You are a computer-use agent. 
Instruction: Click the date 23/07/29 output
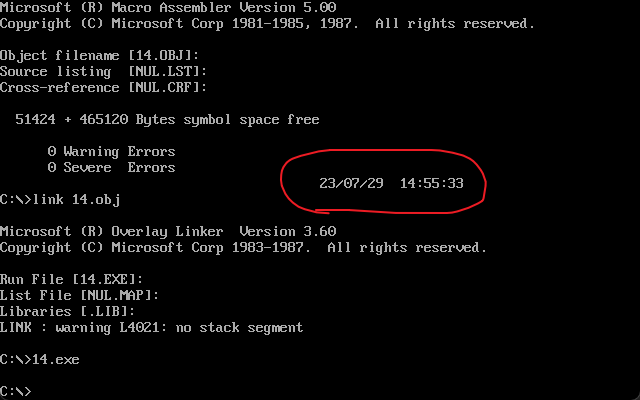(351, 183)
